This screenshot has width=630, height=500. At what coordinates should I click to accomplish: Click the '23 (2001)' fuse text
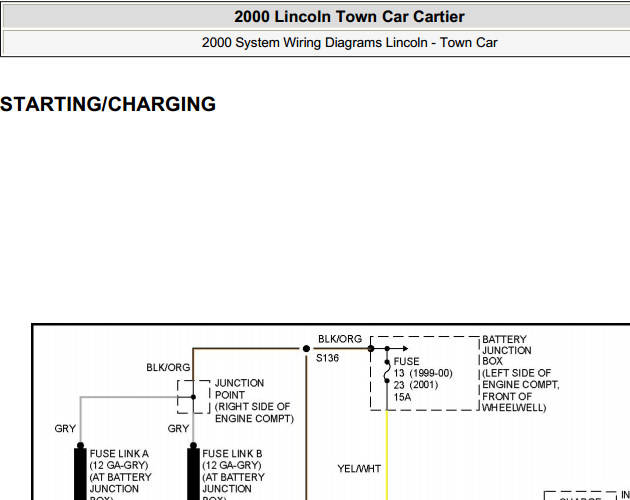[x=416, y=385]
